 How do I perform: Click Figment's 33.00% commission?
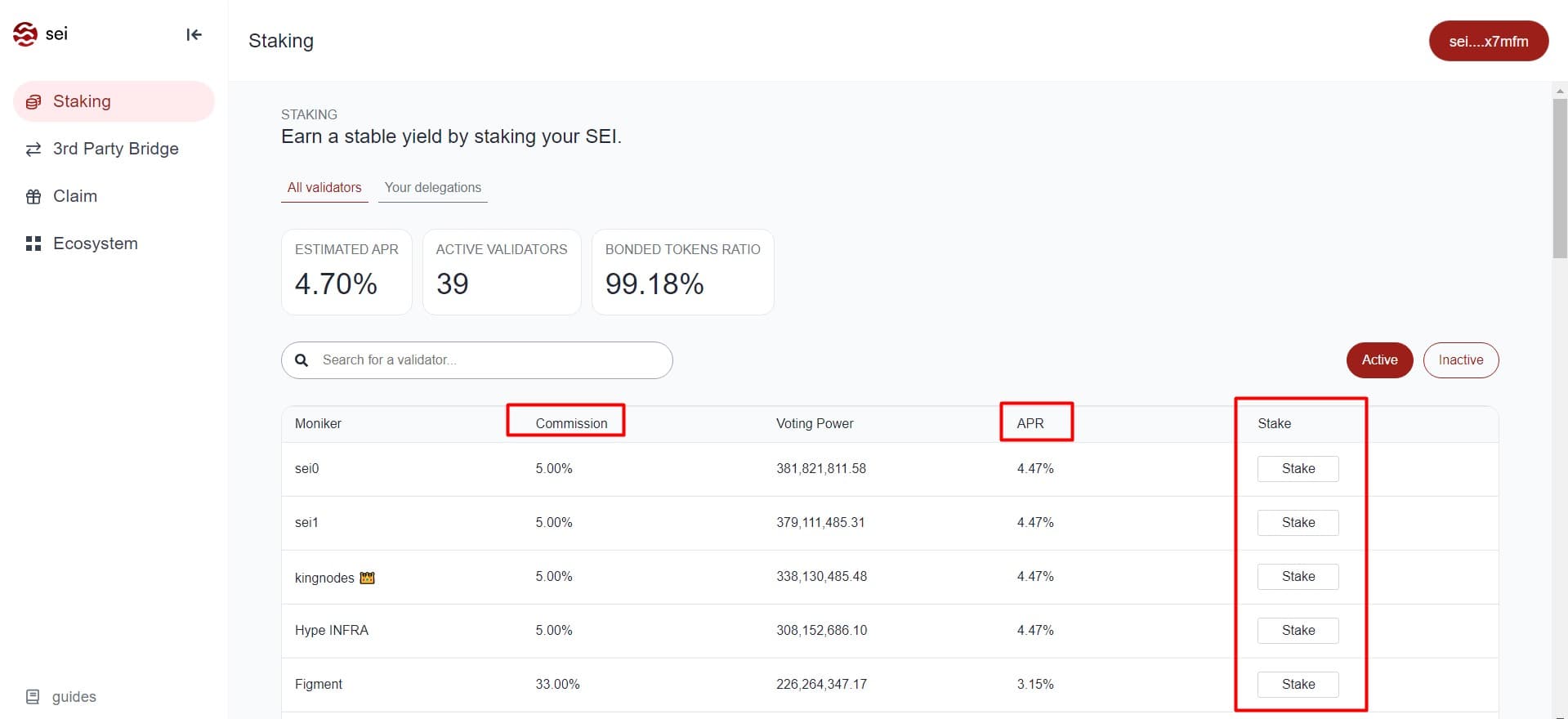point(557,685)
